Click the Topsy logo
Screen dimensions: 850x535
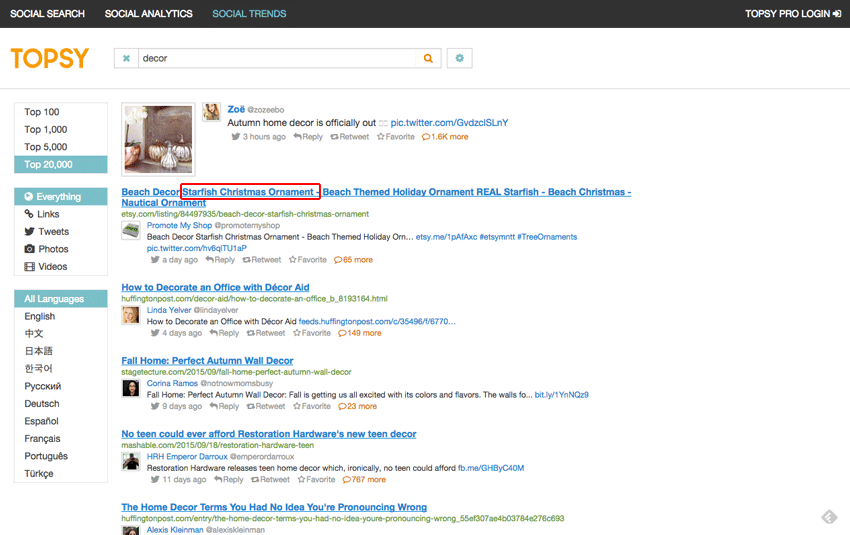tap(49, 58)
